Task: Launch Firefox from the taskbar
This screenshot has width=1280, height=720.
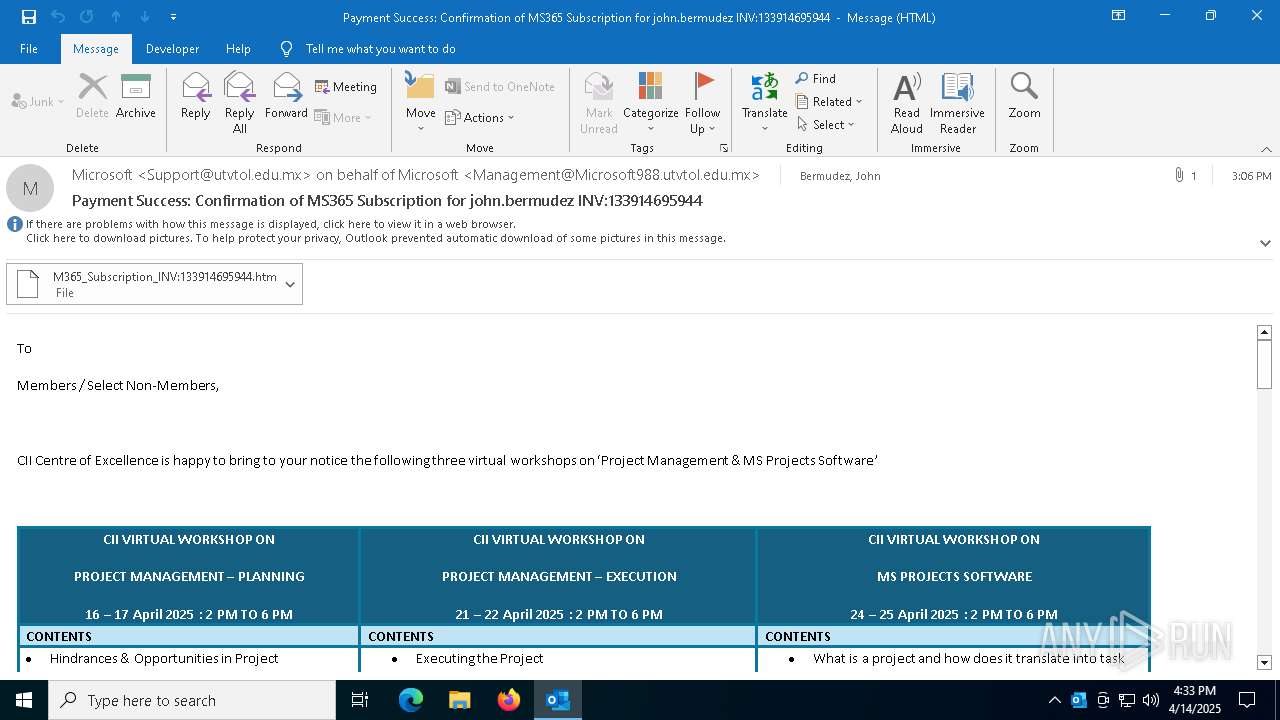Action: pos(508,700)
